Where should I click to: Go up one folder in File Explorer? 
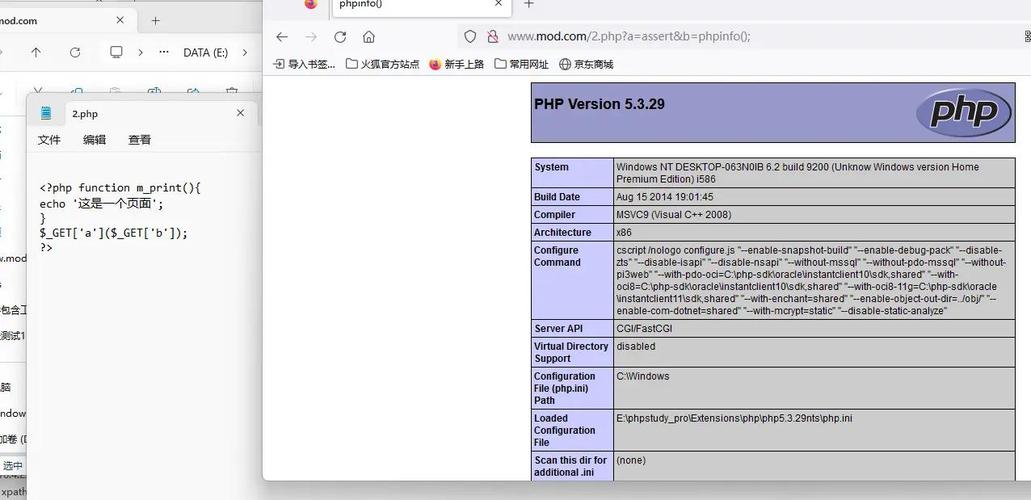click(36, 53)
